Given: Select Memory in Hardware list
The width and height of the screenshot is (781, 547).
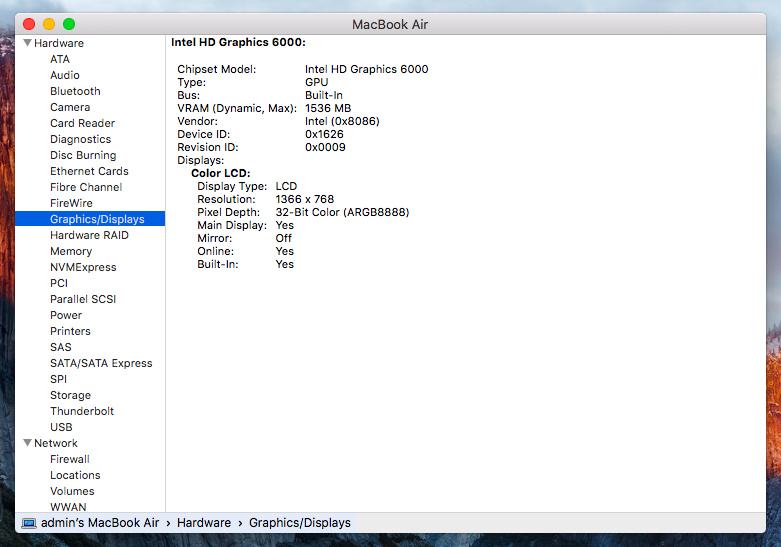Looking at the screenshot, I should point(71,251).
